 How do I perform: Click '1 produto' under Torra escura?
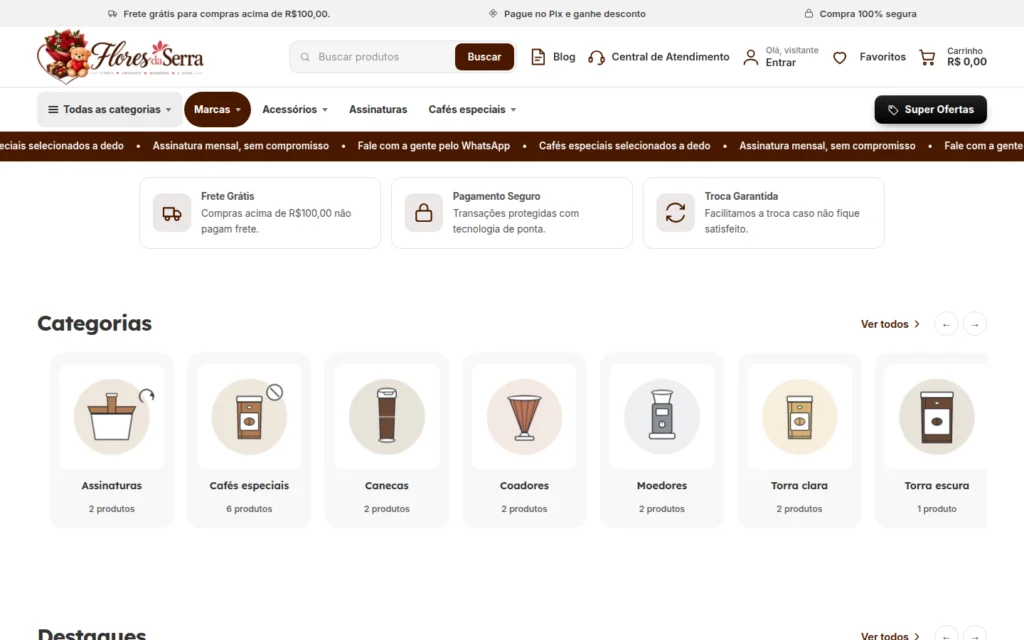coord(936,509)
